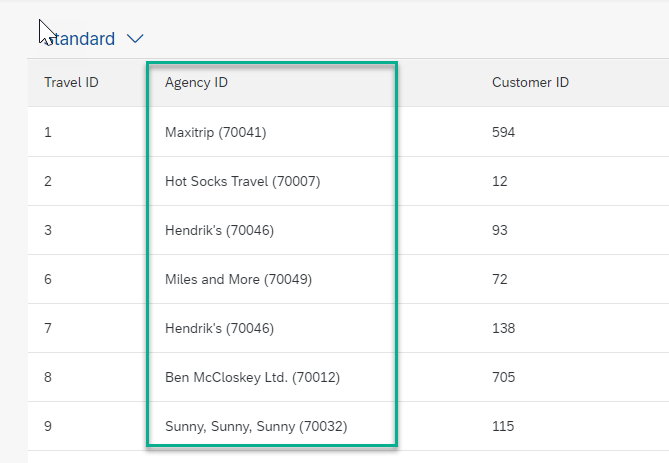Click Customer ID 72

click(500, 279)
